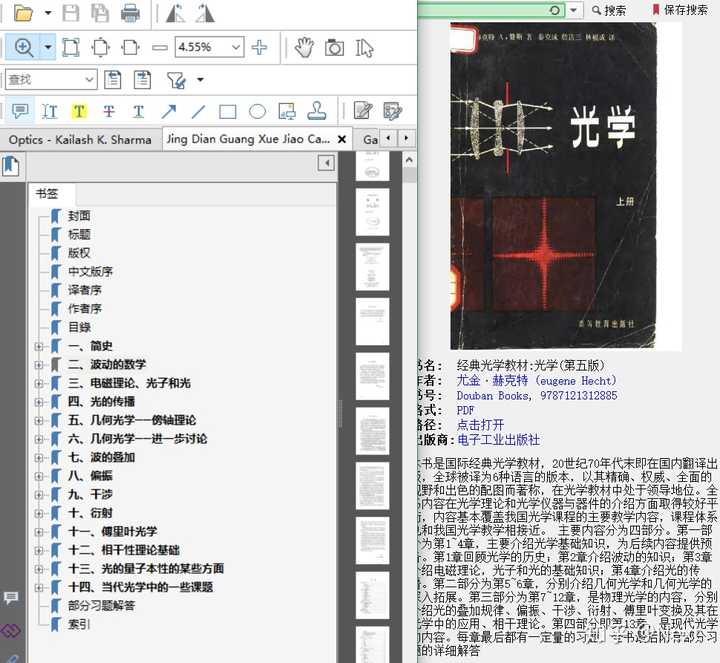Expand the 八、偏振 bookmark node
The image size is (720, 663).
coord(39,476)
